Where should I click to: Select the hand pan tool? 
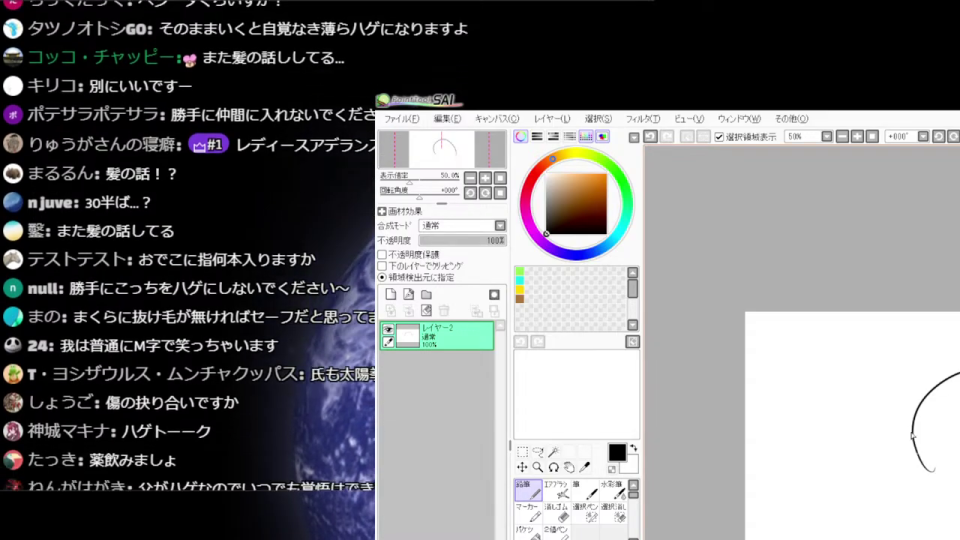[569, 467]
